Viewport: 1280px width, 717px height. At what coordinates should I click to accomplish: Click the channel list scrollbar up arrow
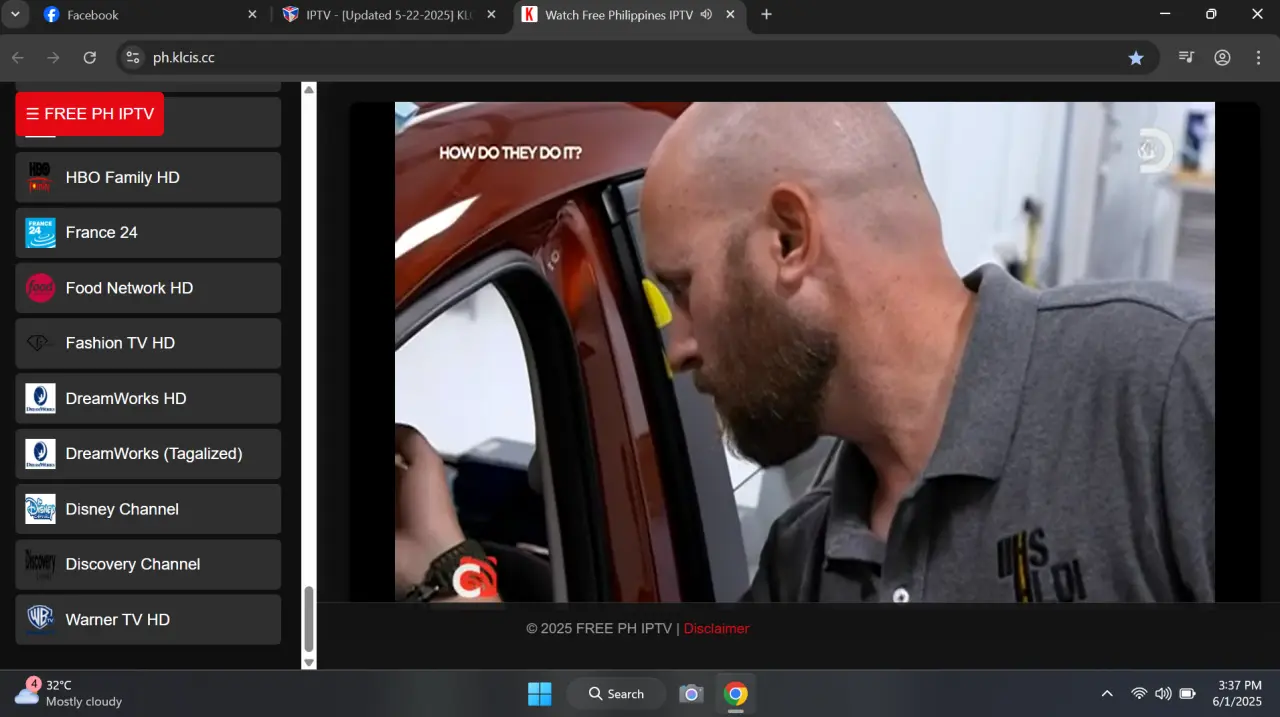coord(309,90)
